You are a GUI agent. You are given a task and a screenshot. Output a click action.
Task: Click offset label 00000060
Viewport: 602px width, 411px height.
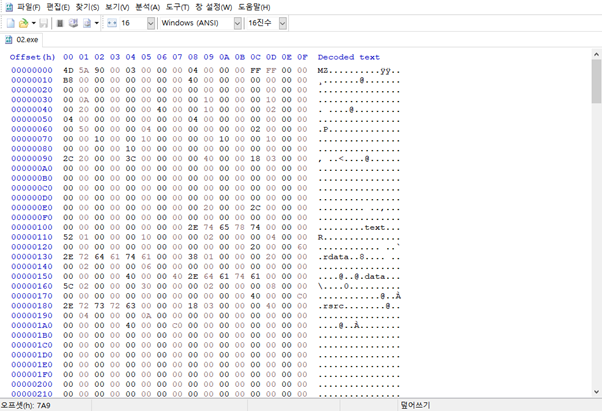pos(32,129)
